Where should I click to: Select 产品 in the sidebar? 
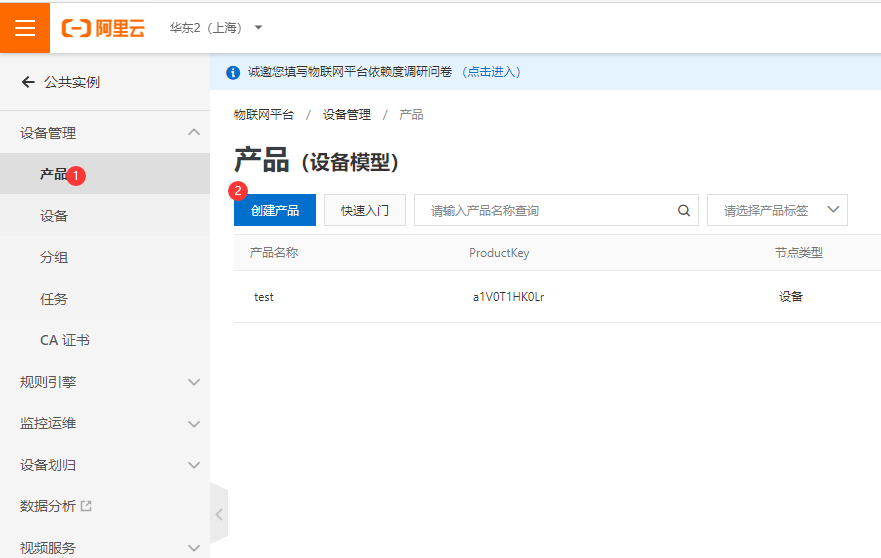tap(105, 174)
